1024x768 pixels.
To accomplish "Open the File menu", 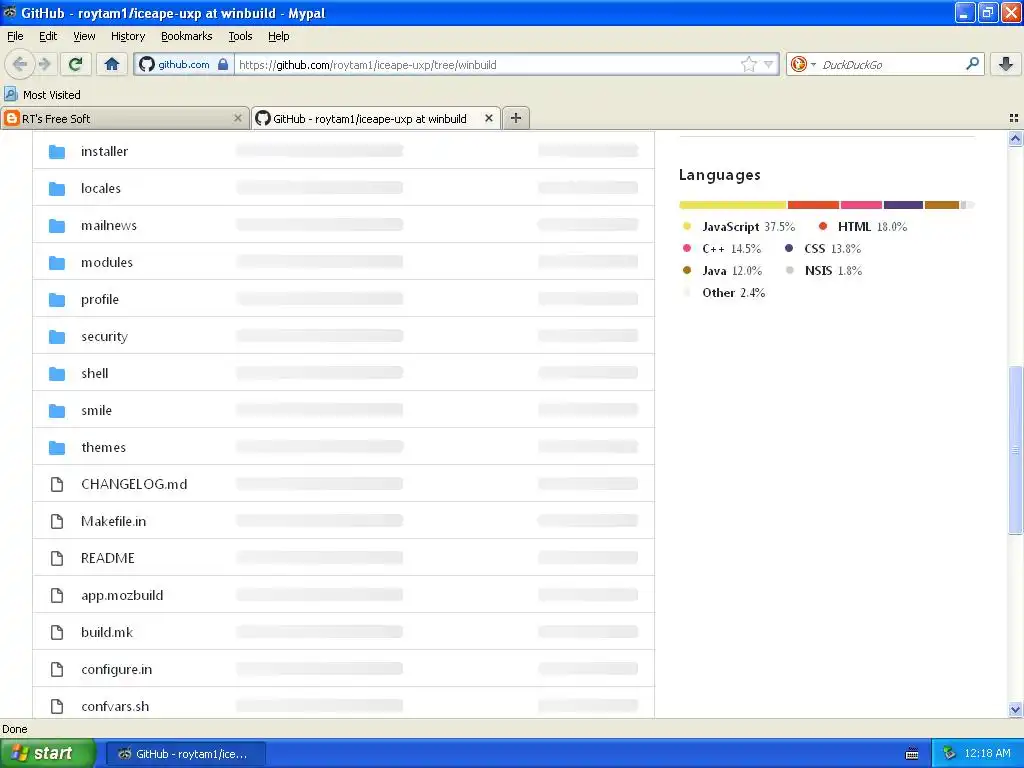I will tap(15, 36).
